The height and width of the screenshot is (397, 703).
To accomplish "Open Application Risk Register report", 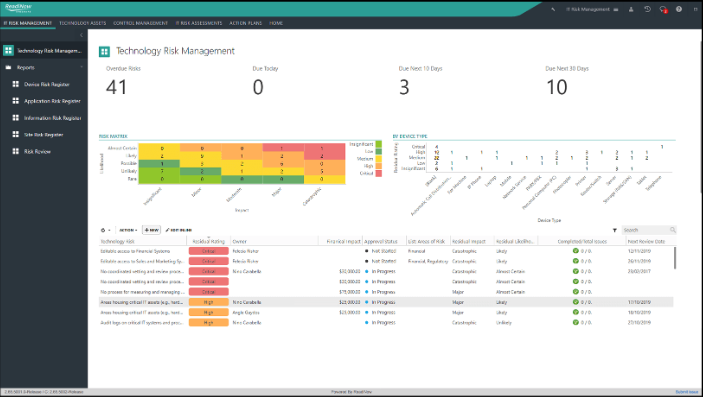I will [52, 101].
